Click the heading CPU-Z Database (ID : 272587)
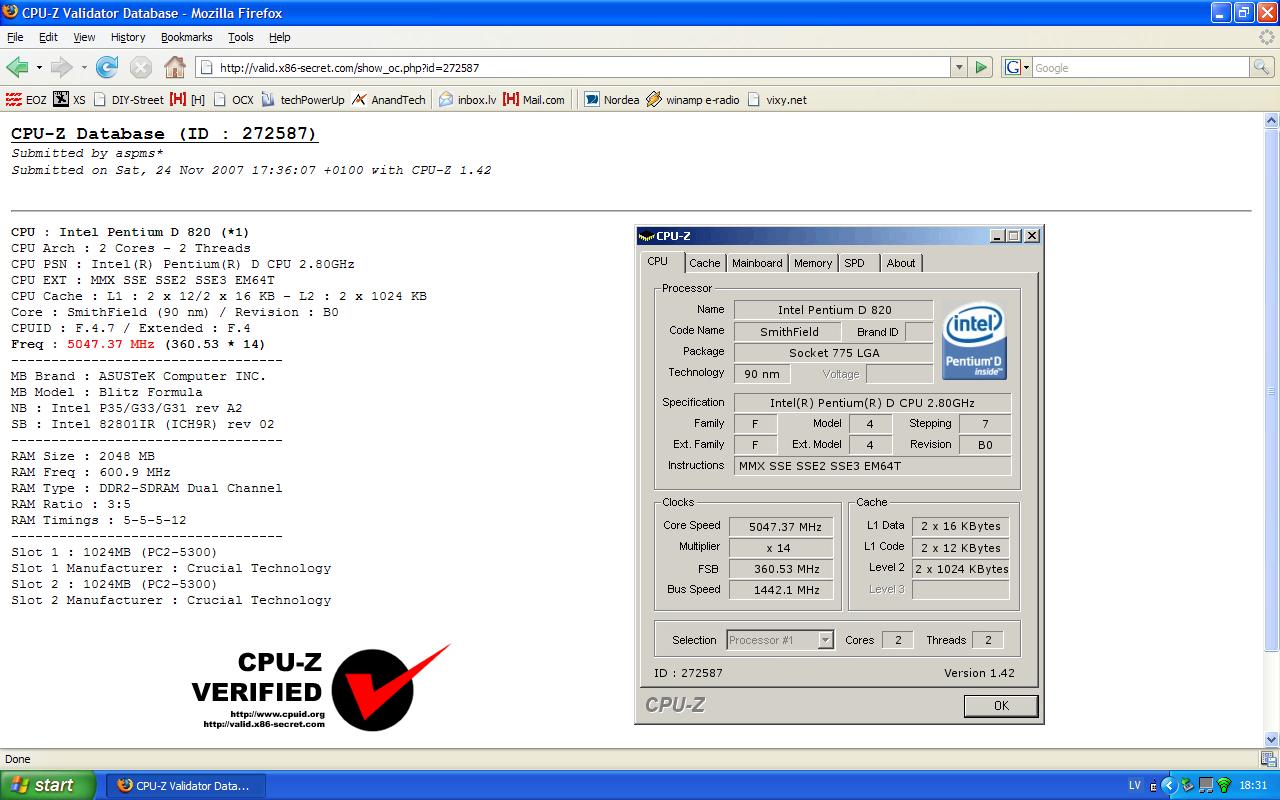 [x=164, y=134]
